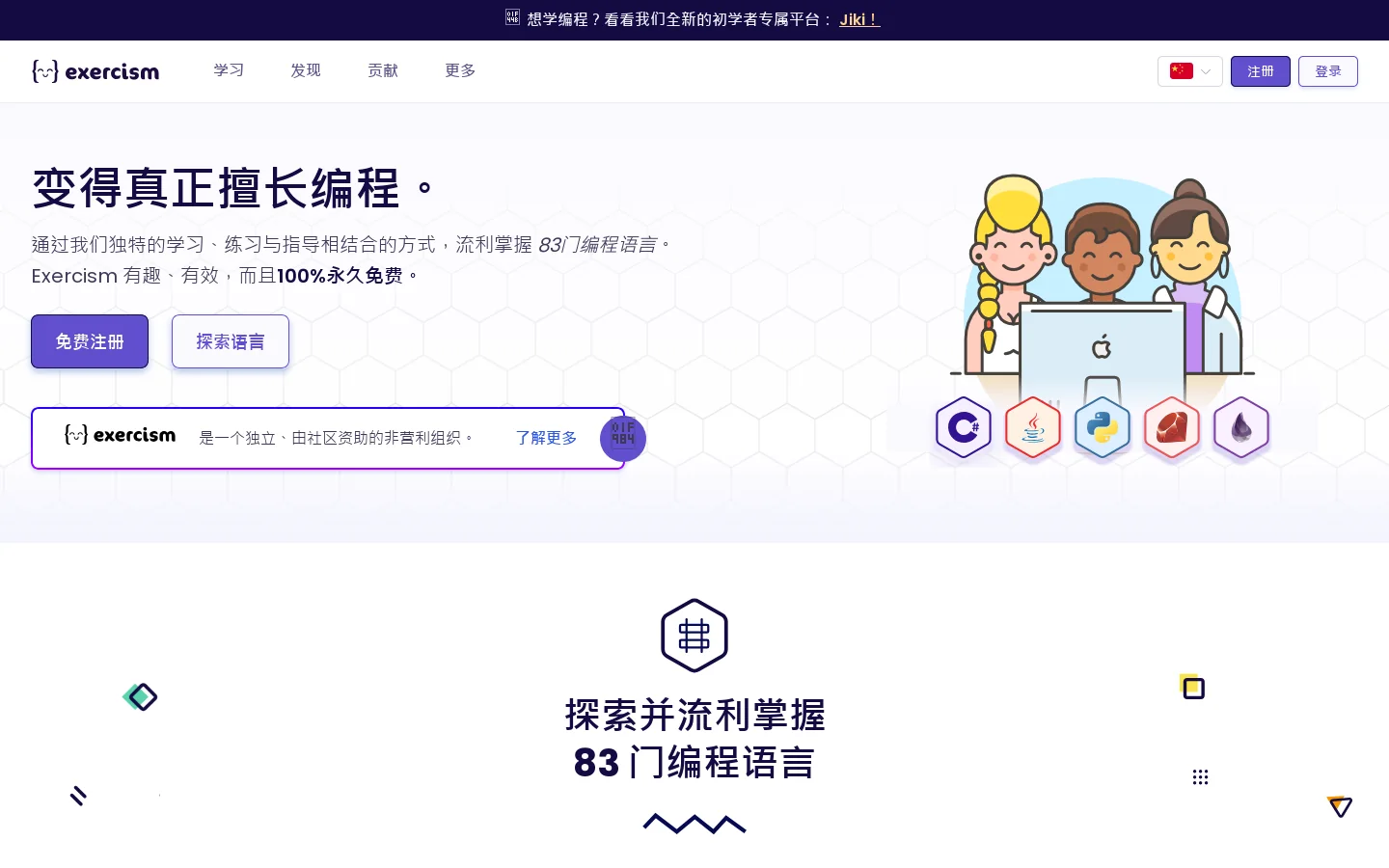Expand the language flag dropdown
This screenshot has width=1389, height=868.
1190,71
